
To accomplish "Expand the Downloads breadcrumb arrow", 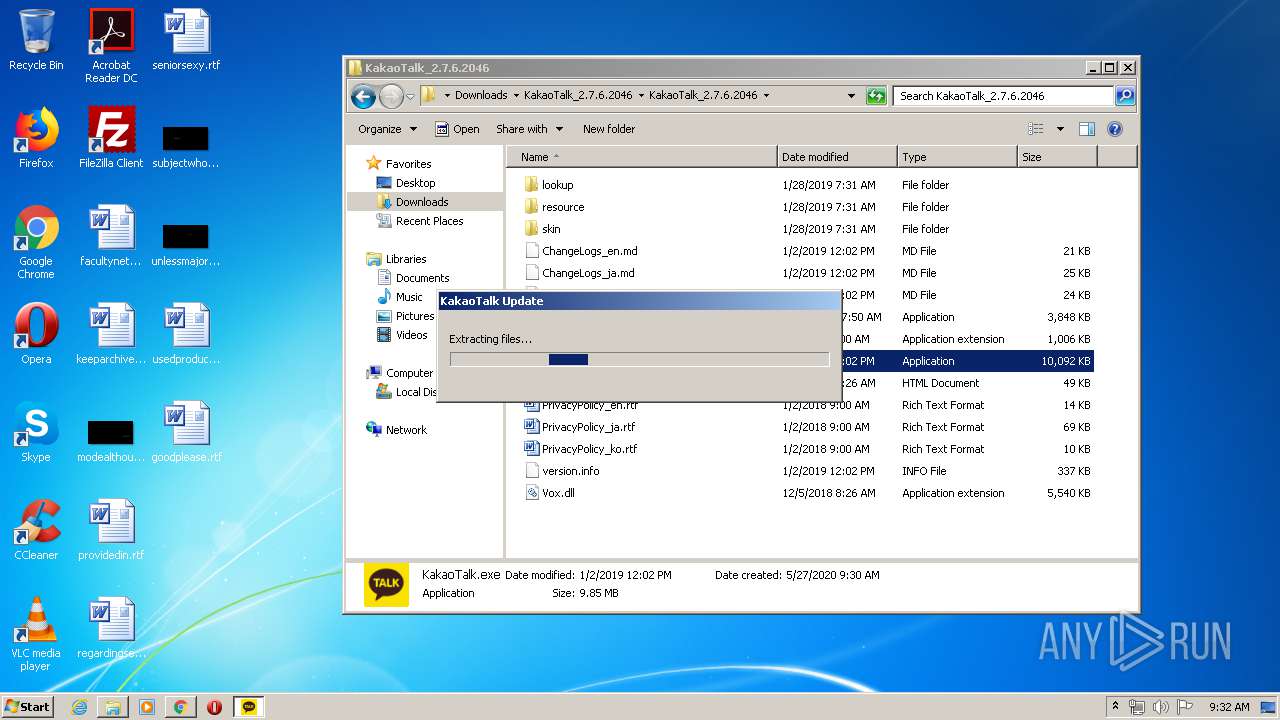I will coord(515,96).
